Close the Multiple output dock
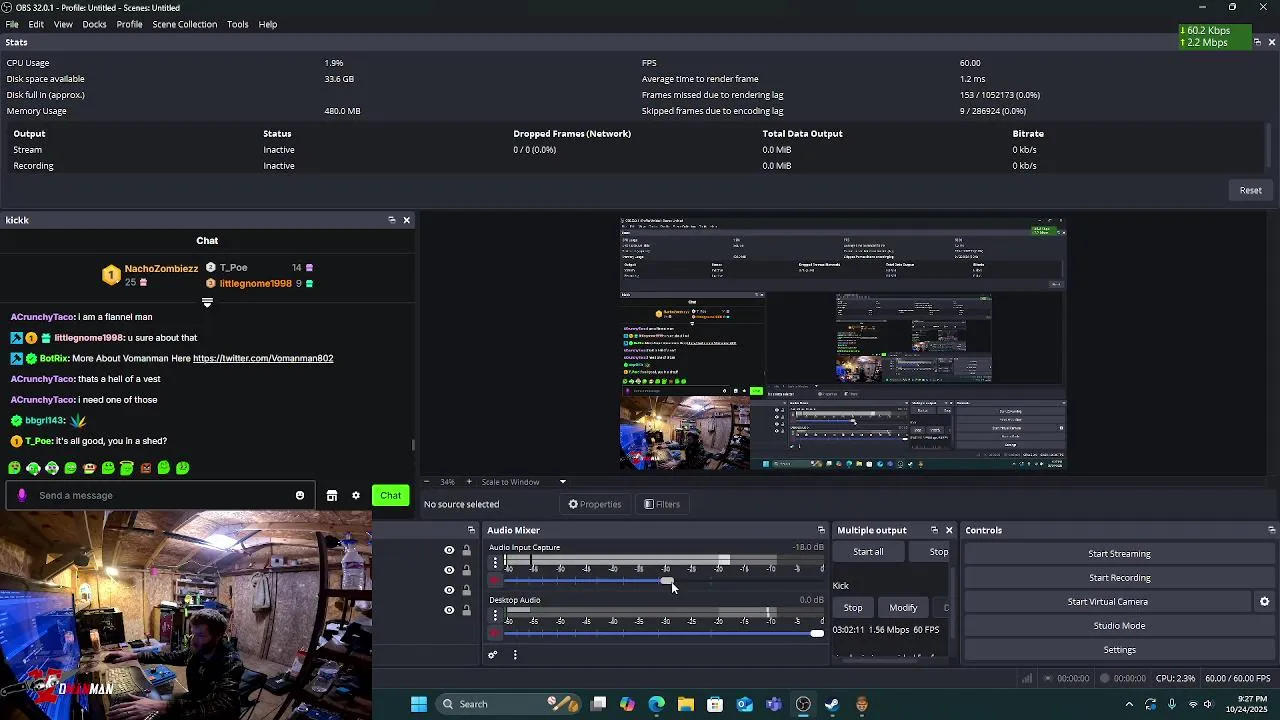1280x720 pixels. point(949,530)
